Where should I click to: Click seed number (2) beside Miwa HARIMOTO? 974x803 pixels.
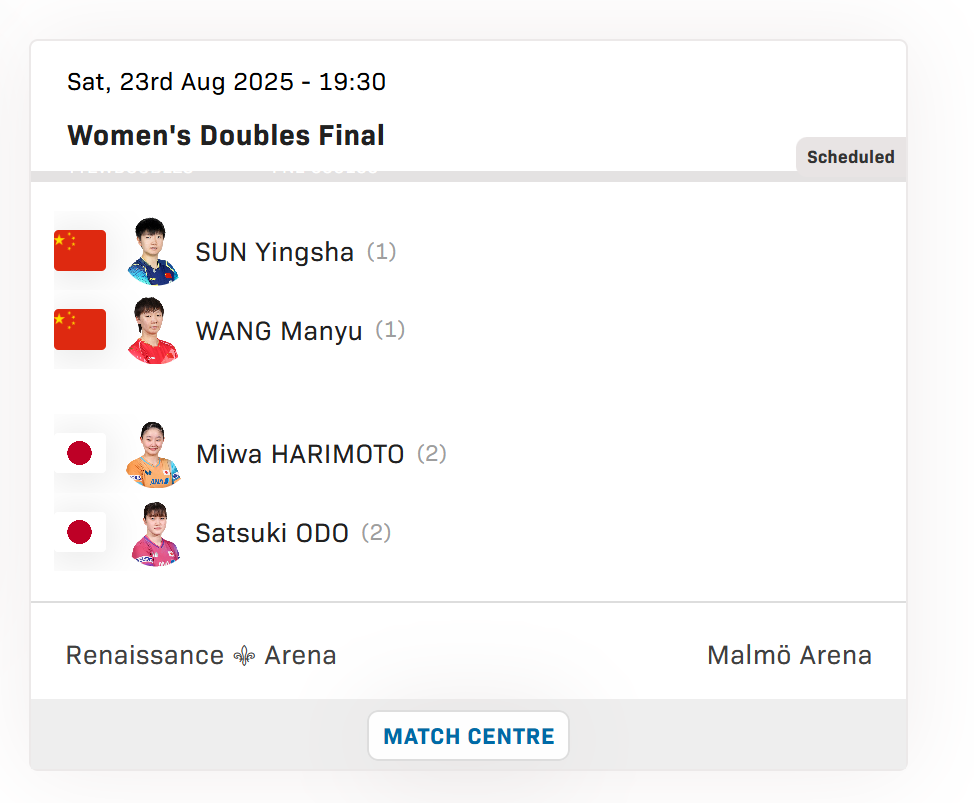(432, 453)
